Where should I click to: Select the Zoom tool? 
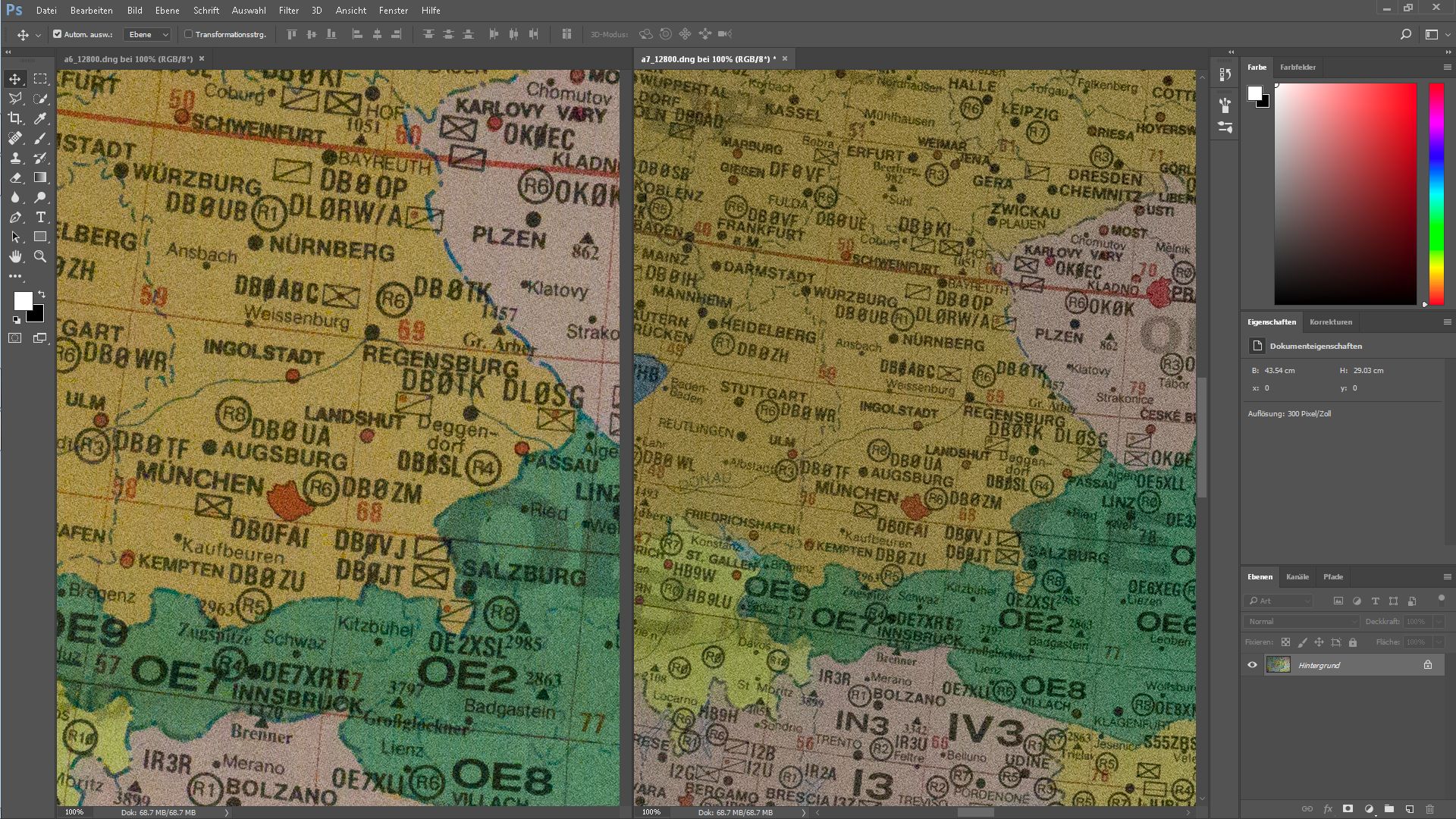coord(40,256)
